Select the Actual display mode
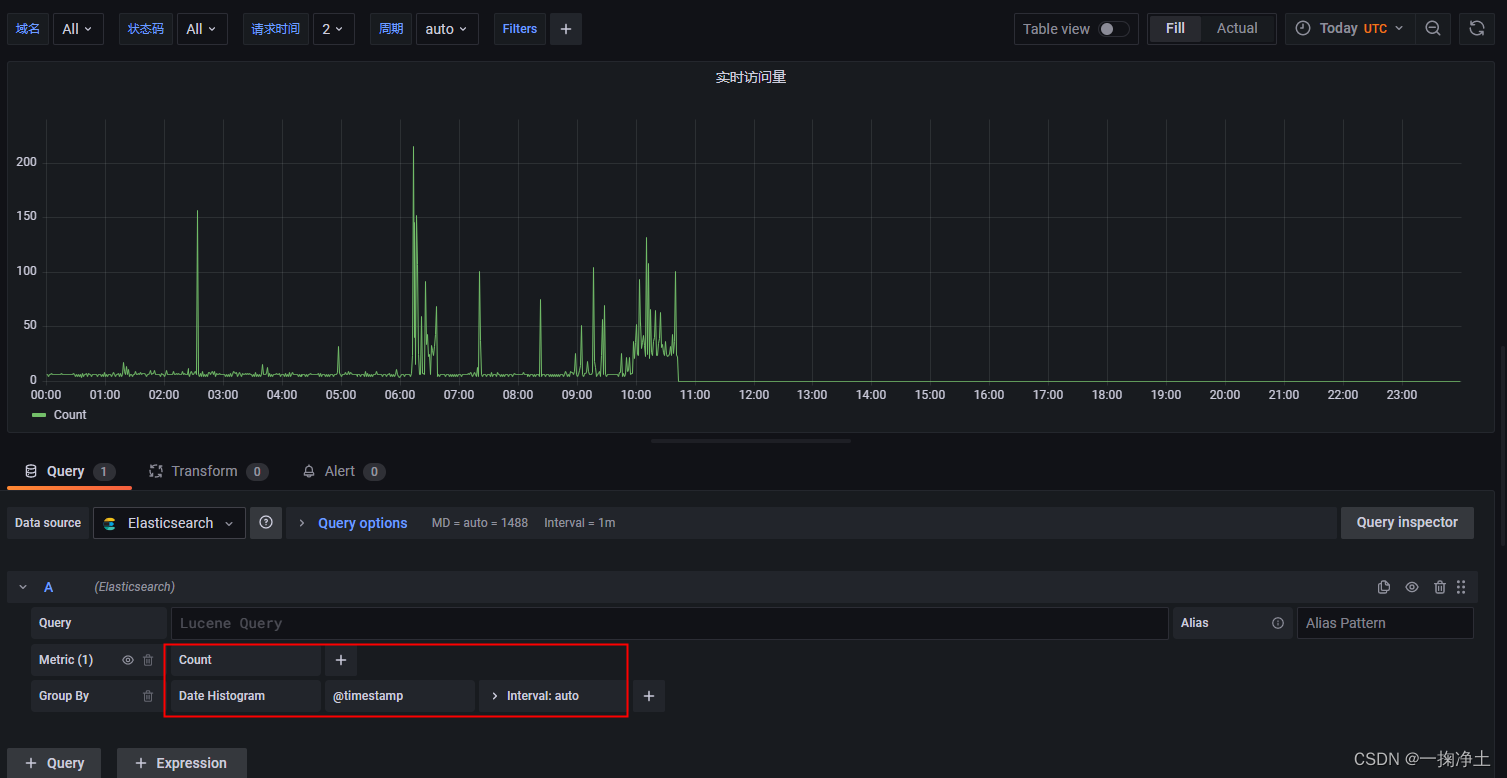Screen dimensions: 1507x778 [1237, 28]
